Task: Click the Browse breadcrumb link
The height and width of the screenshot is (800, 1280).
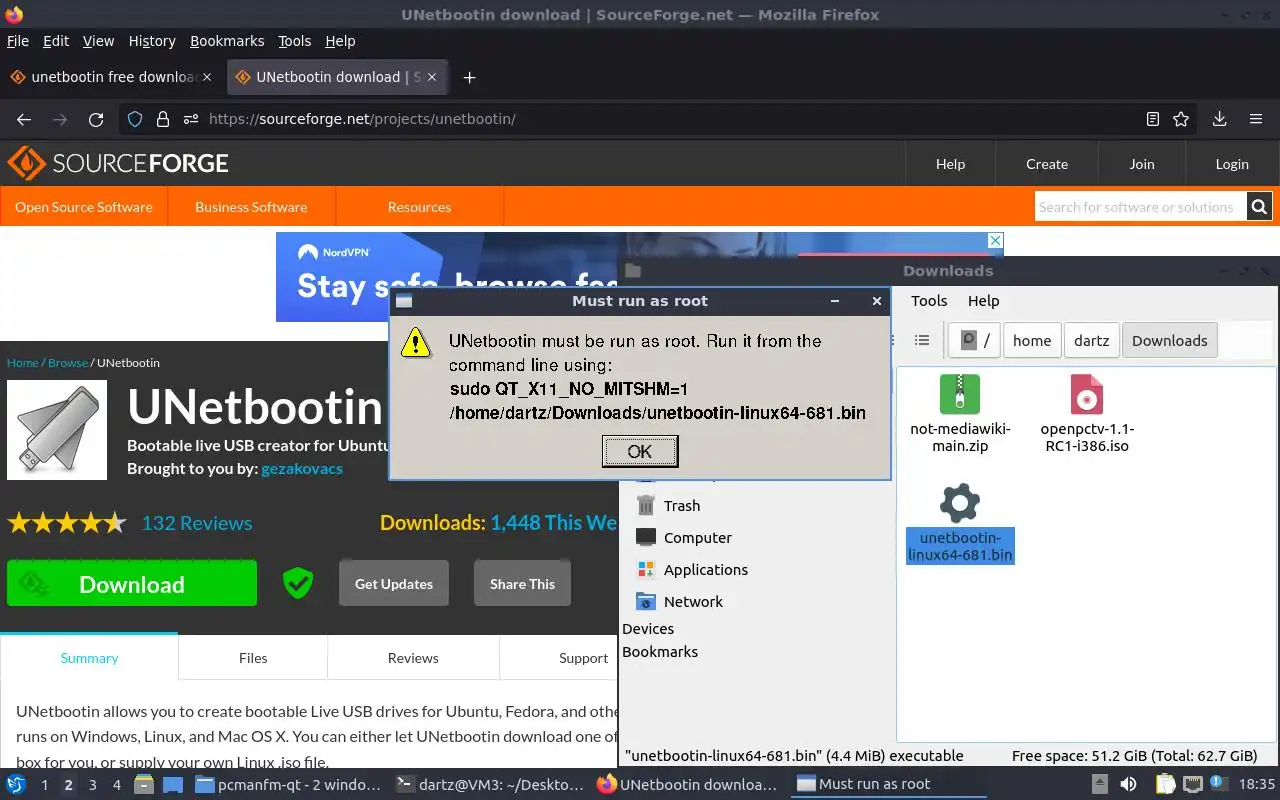Action: pos(67,363)
